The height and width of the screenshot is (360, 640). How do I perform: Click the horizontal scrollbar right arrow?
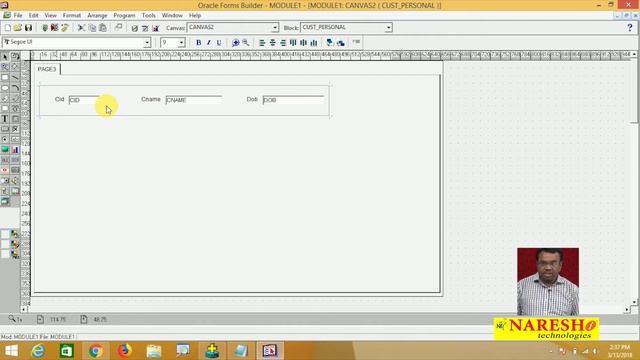point(627,310)
